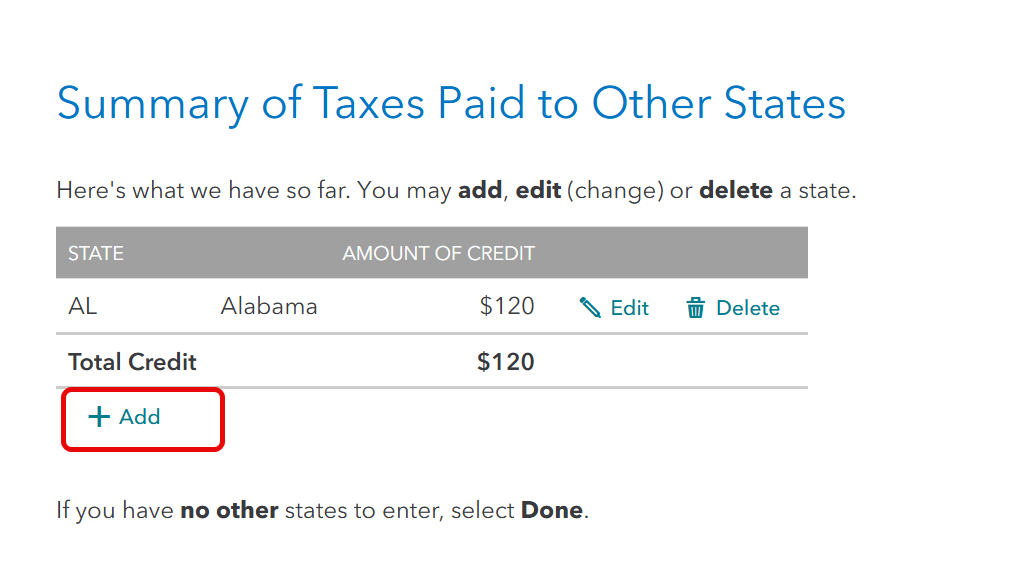Click the Here's what we have sentence
Image resolution: width=1026 pixels, height=563 pixels.
pos(456,191)
